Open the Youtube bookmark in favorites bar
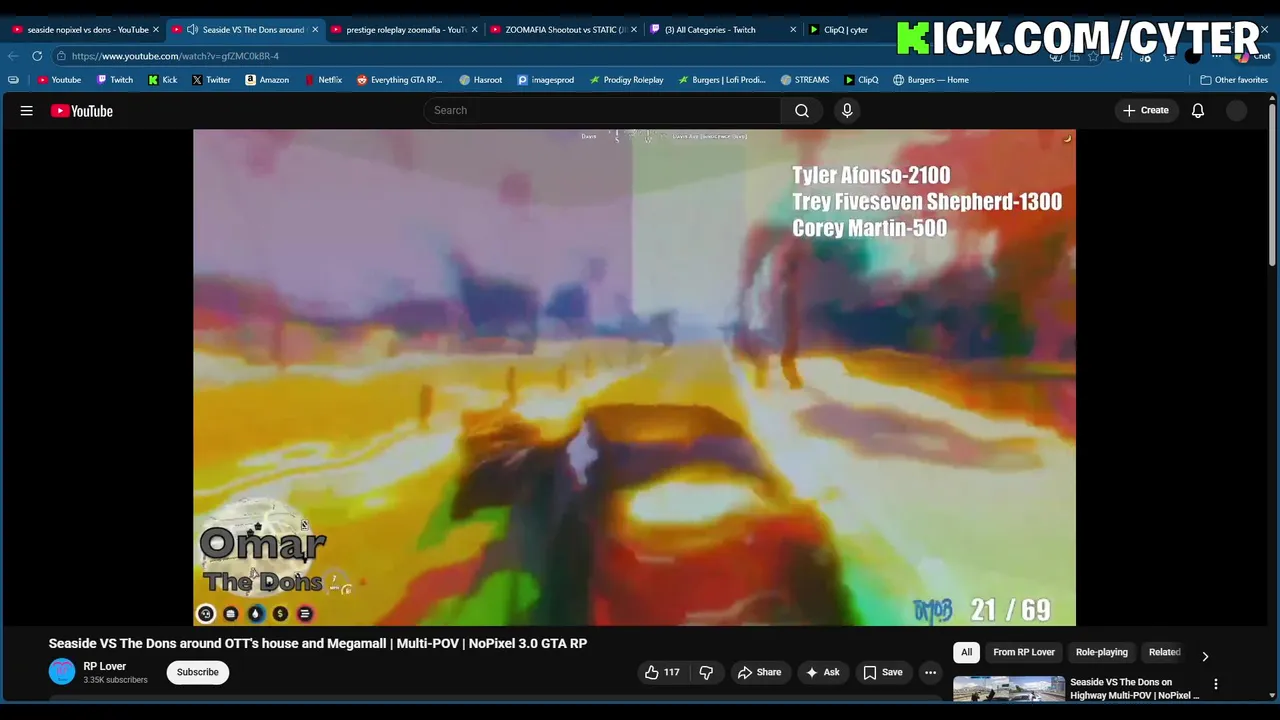The image size is (1280, 720). (59, 80)
